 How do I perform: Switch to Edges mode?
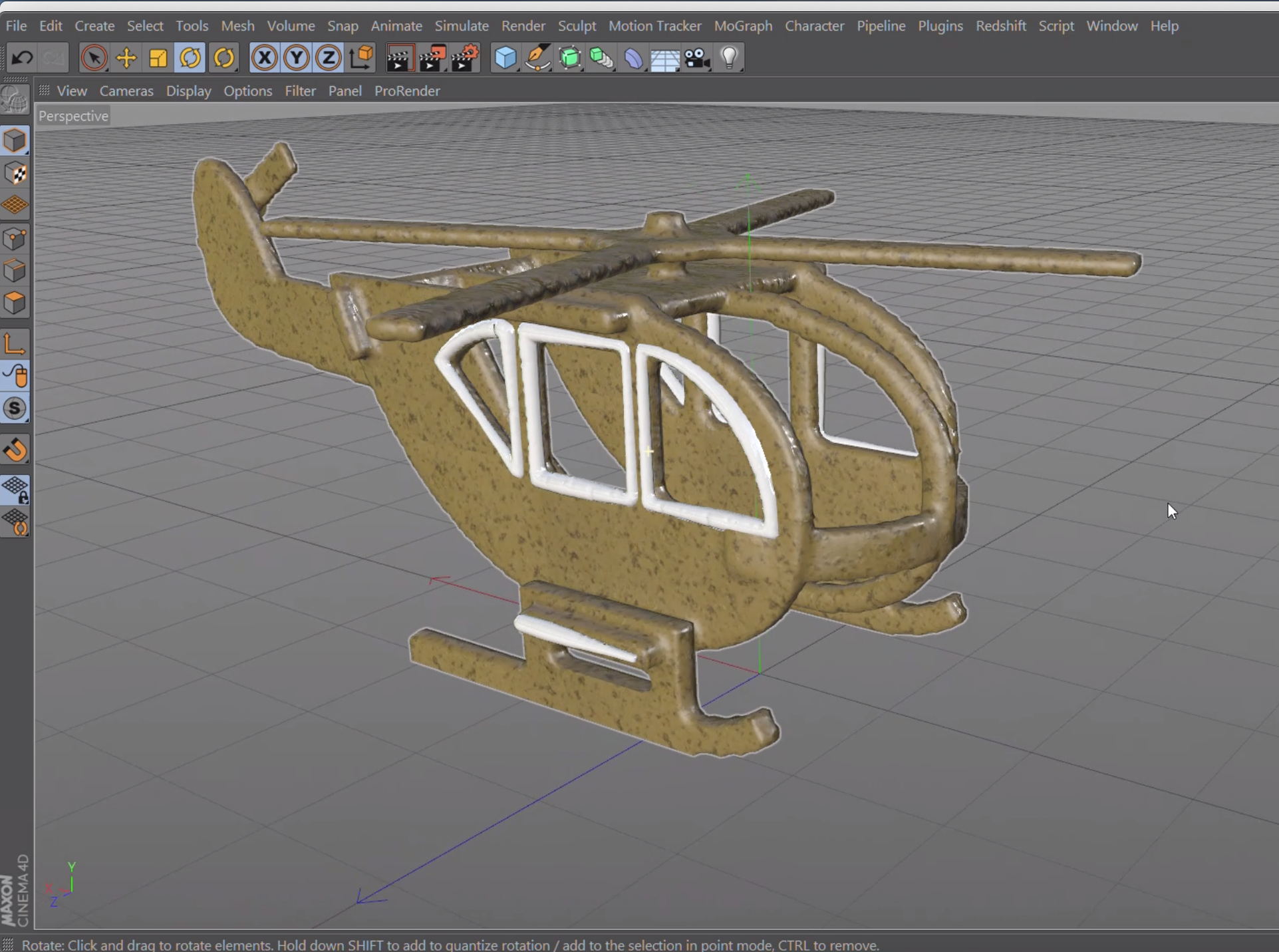pyautogui.click(x=15, y=271)
